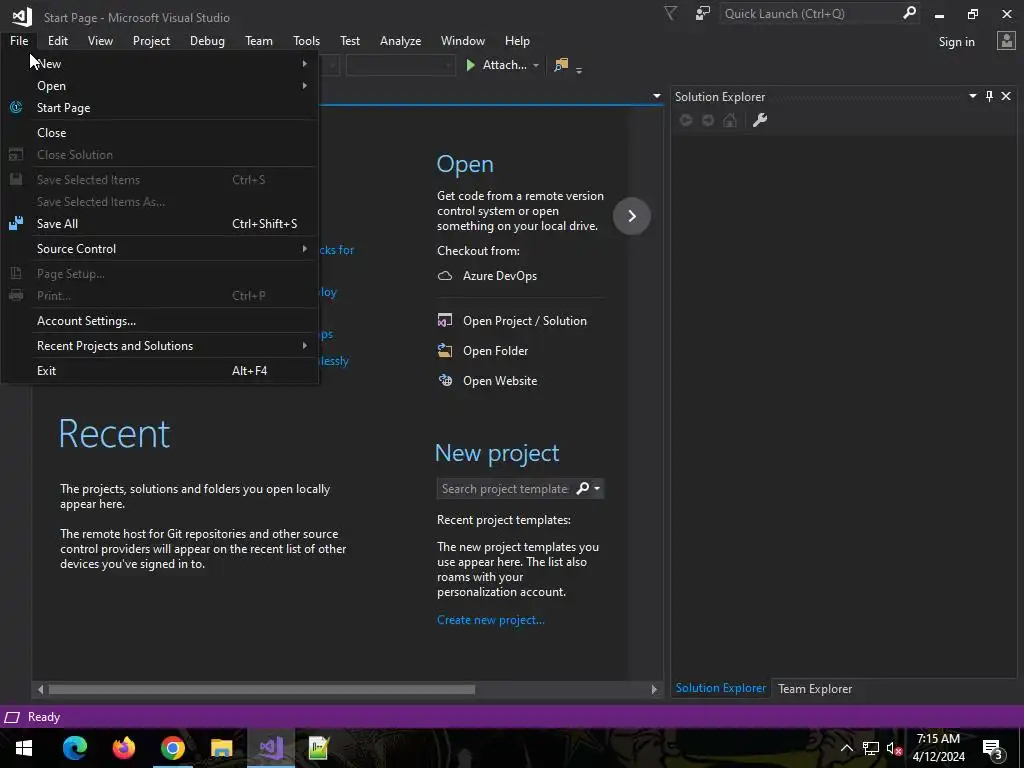This screenshot has height=768, width=1024.
Task: Click the horizontal scrollbar thumb
Action: pos(262,689)
